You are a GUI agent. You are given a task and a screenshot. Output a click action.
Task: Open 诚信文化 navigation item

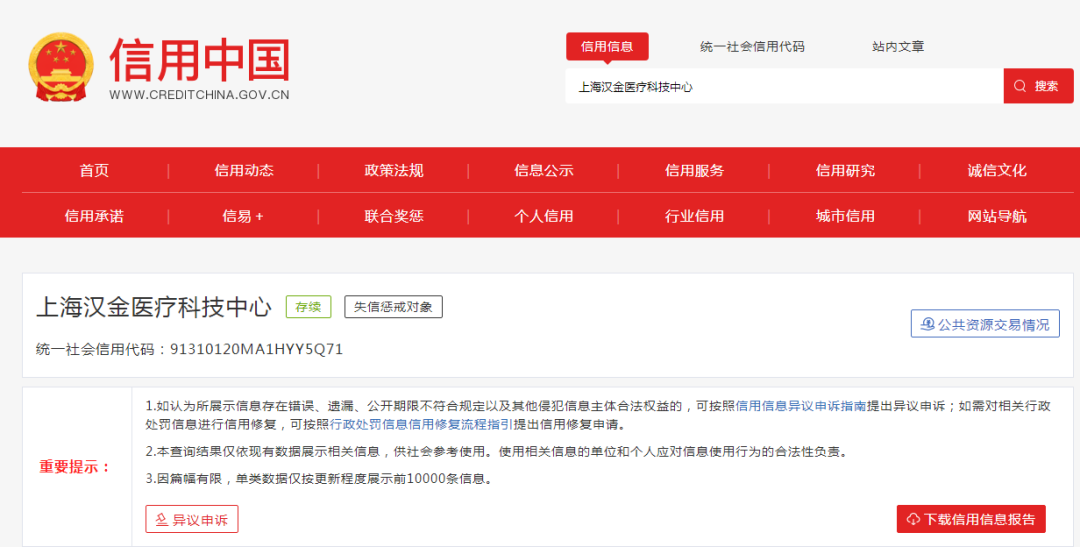pos(997,170)
